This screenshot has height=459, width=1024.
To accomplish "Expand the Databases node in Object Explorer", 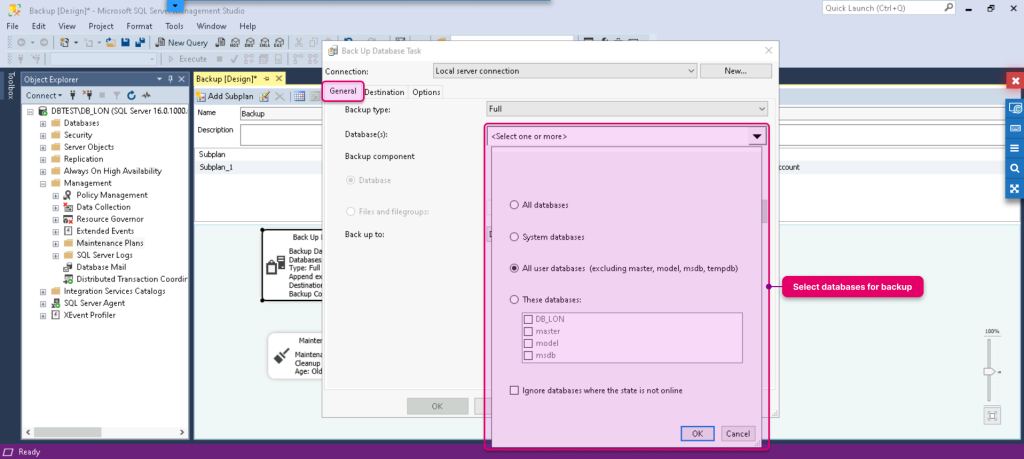I will click(x=42, y=123).
